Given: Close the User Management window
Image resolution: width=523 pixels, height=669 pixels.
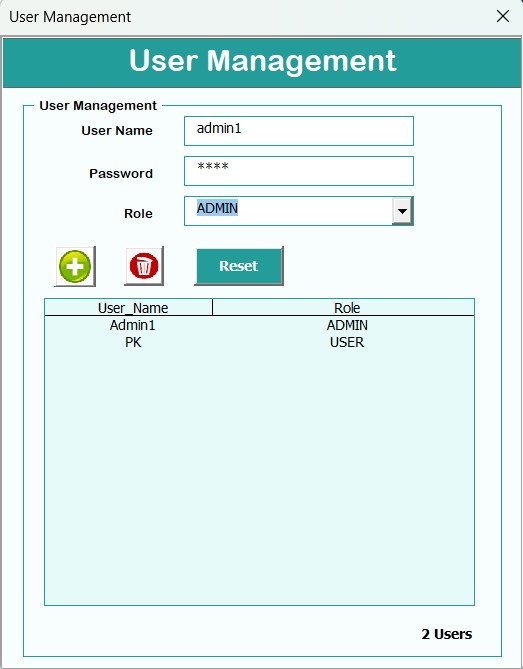Looking at the screenshot, I should point(503,16).
